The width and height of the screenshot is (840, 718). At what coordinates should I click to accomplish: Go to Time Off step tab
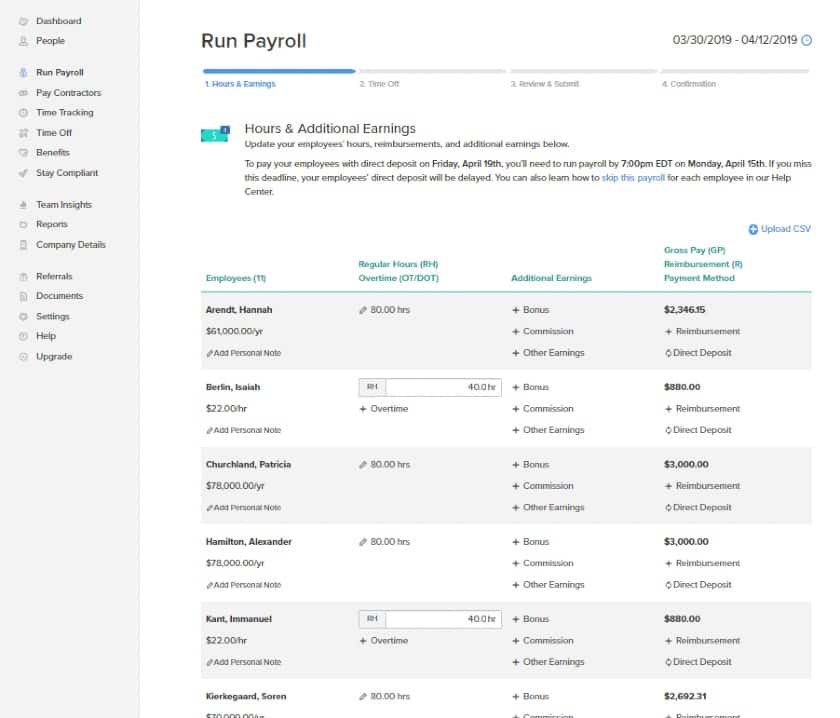[x=379, y=84]
